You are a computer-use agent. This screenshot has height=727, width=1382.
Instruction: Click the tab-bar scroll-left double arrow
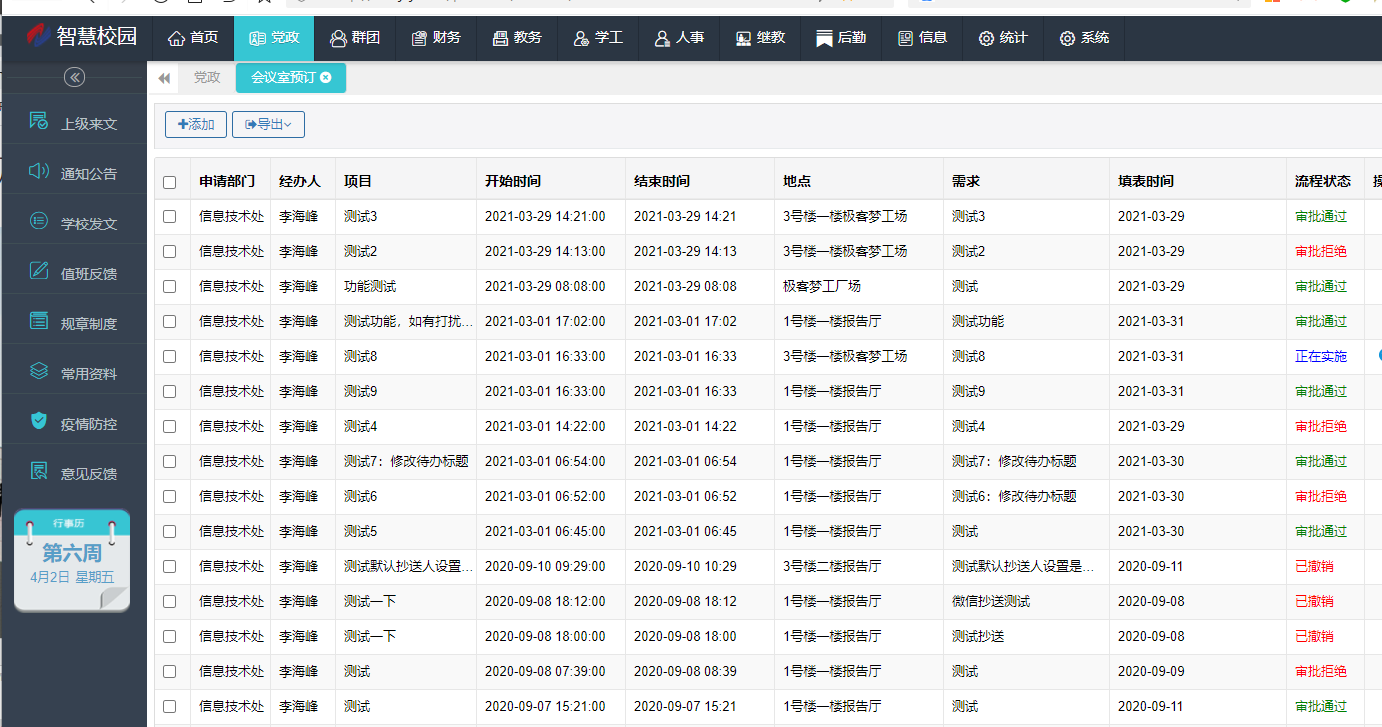[x=164, y=78]
